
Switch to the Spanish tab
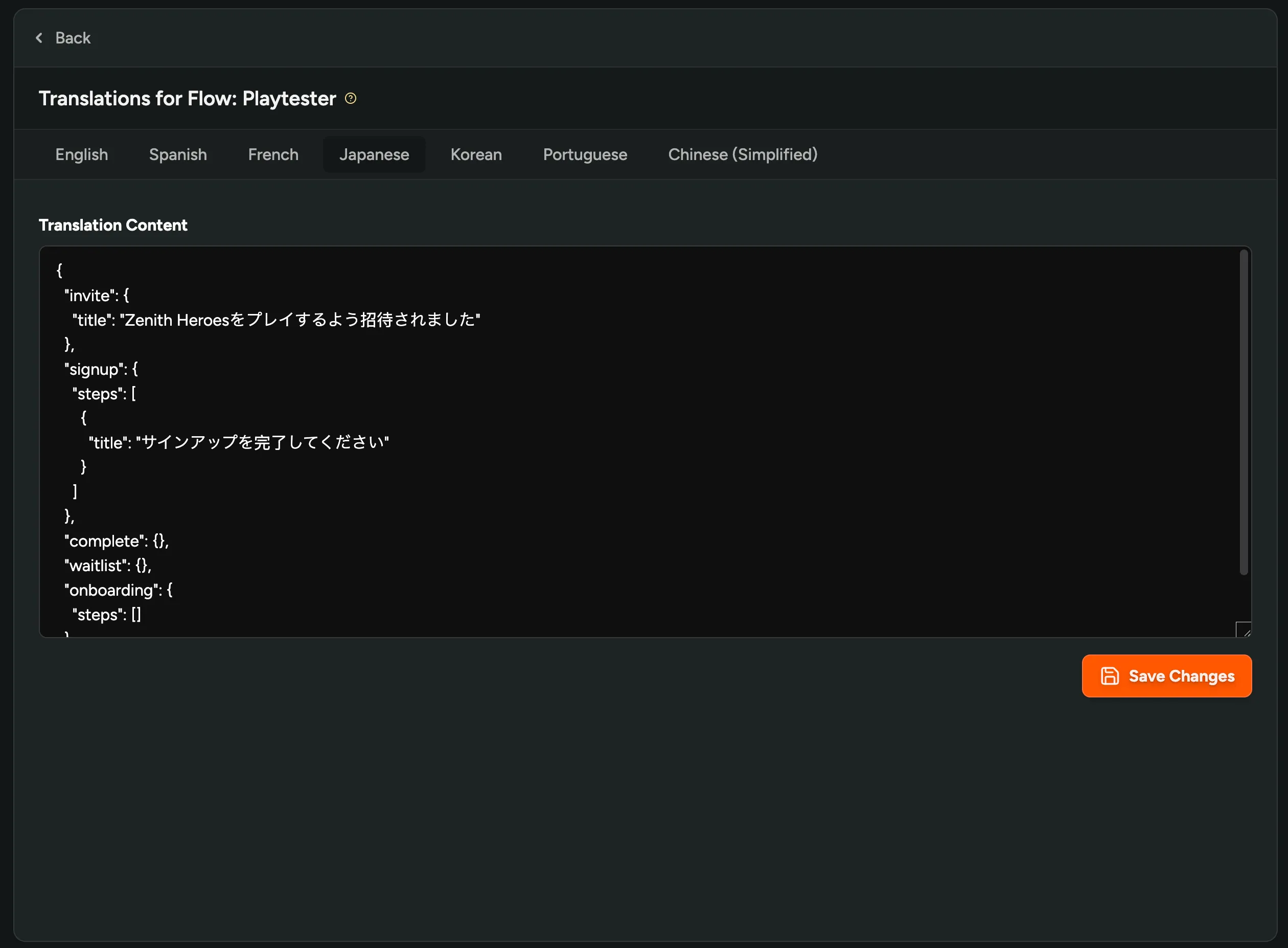click(178, 154)
